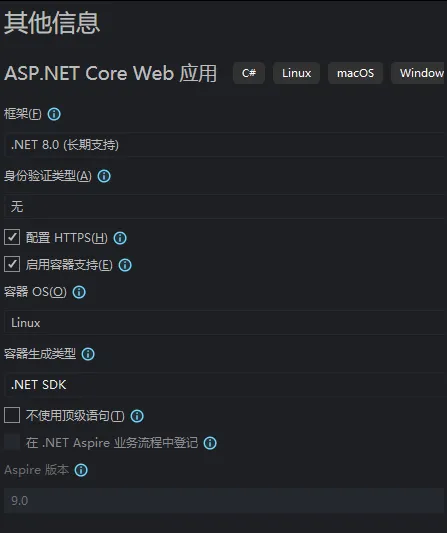Viewport: 447px width, 533px height.
Task: Uncheck the 配置 HTTPS(H) checkbox
Action: pyautogui.click(x=12, y=237)
